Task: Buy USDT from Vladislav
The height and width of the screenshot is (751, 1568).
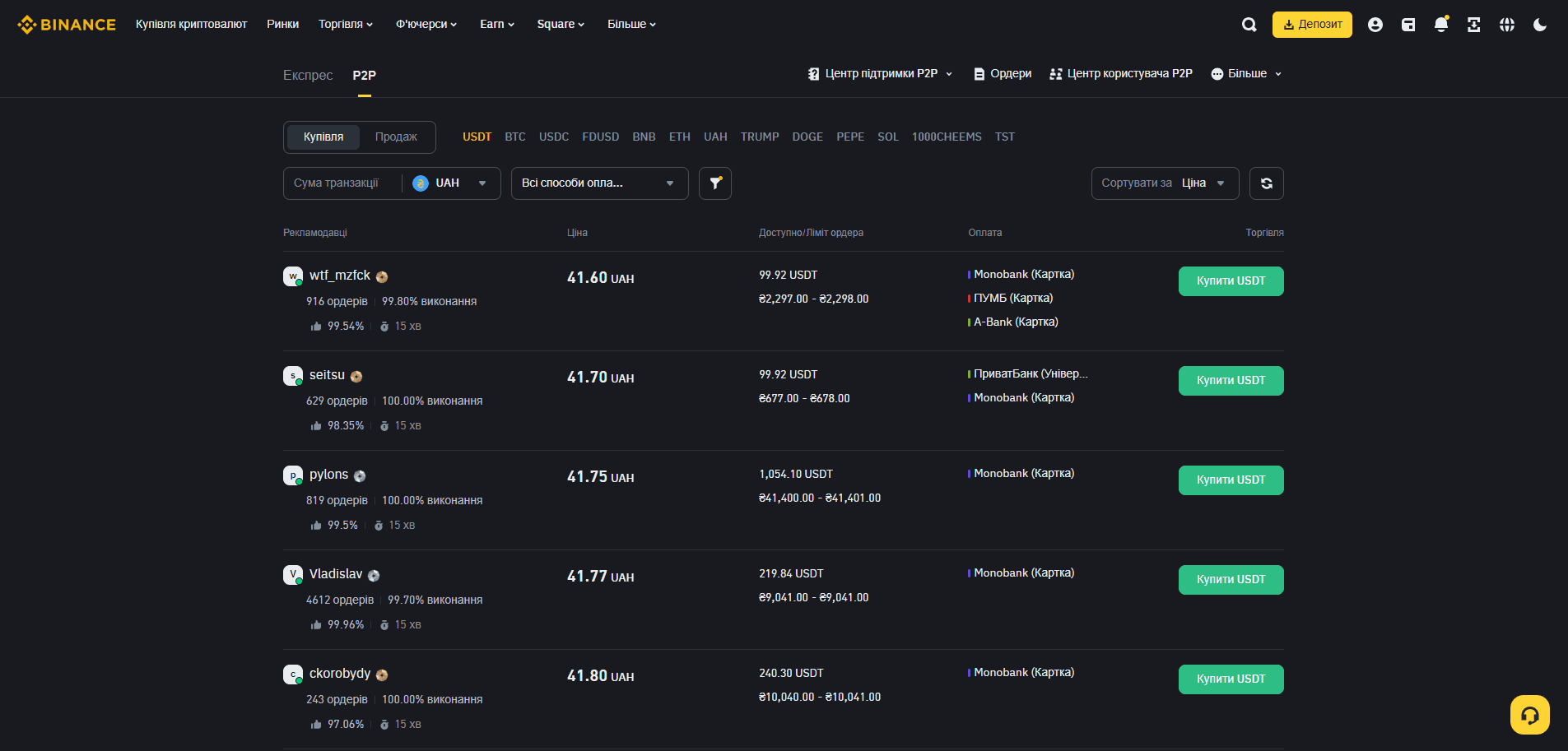Action: 1231,580
